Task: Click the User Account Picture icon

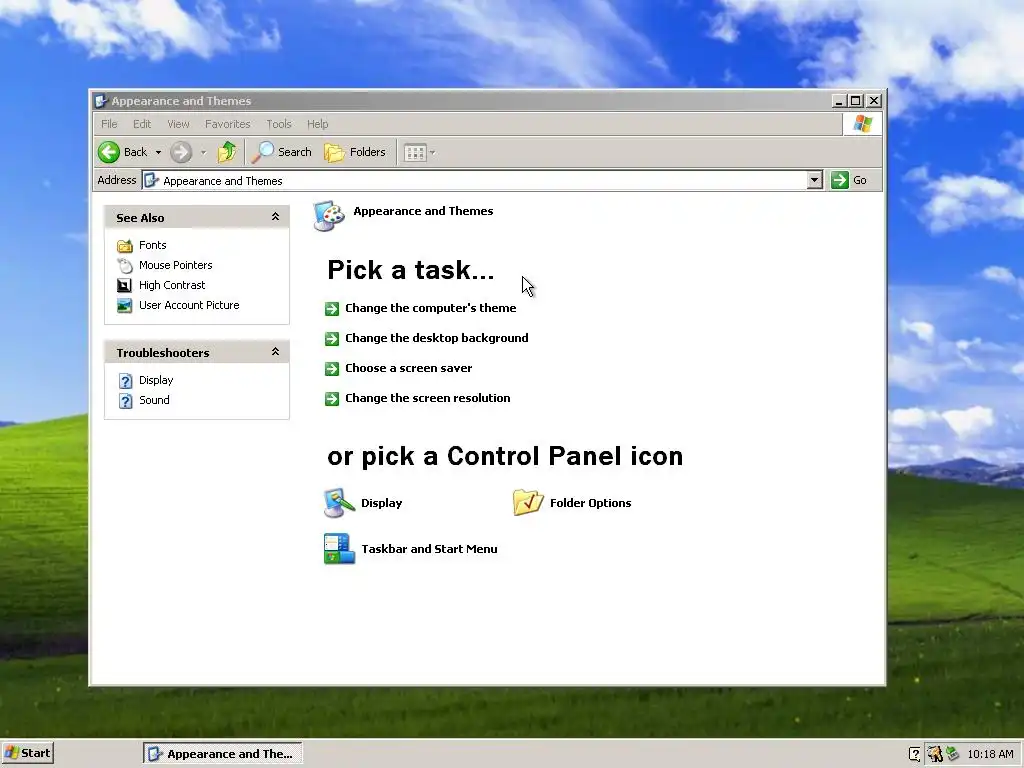Action: (x=124, y=306)
